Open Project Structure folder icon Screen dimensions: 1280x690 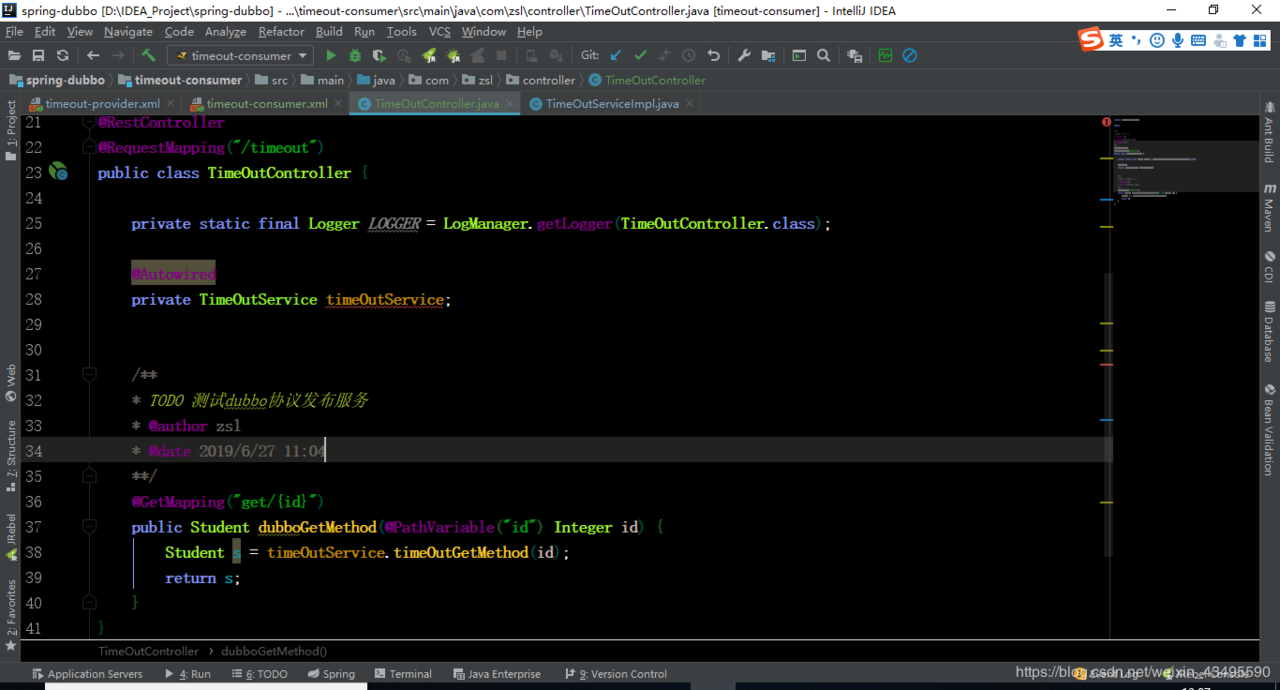tap(768, 56)
